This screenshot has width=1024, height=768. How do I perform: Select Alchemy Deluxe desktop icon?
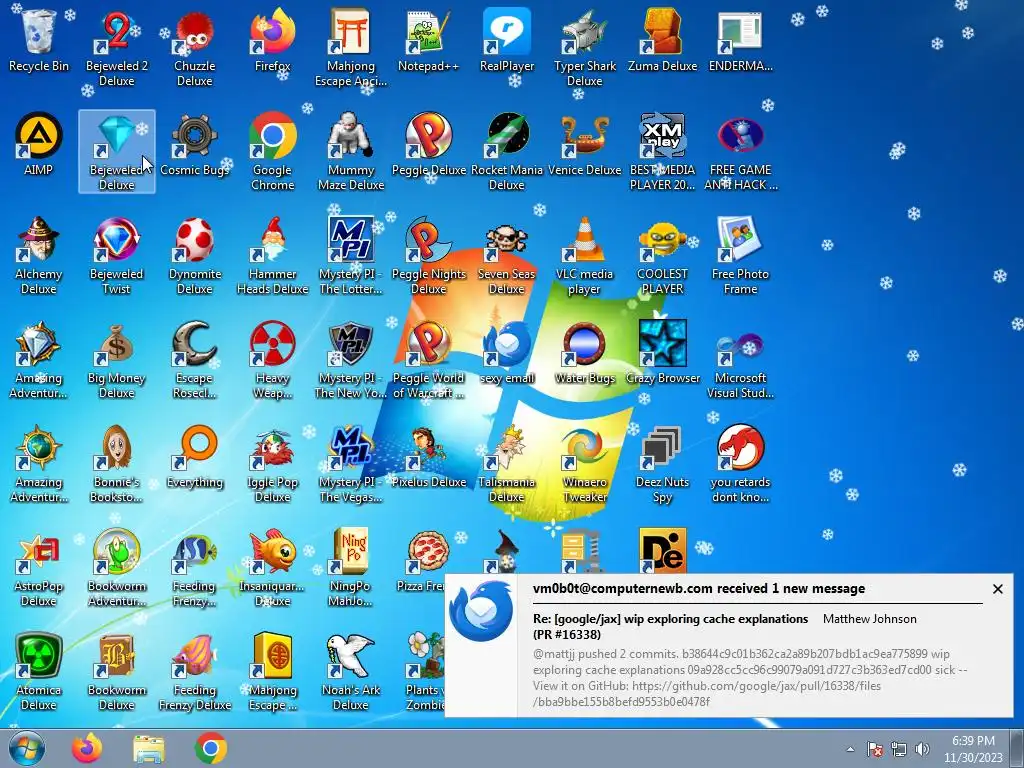click(39, 255)
